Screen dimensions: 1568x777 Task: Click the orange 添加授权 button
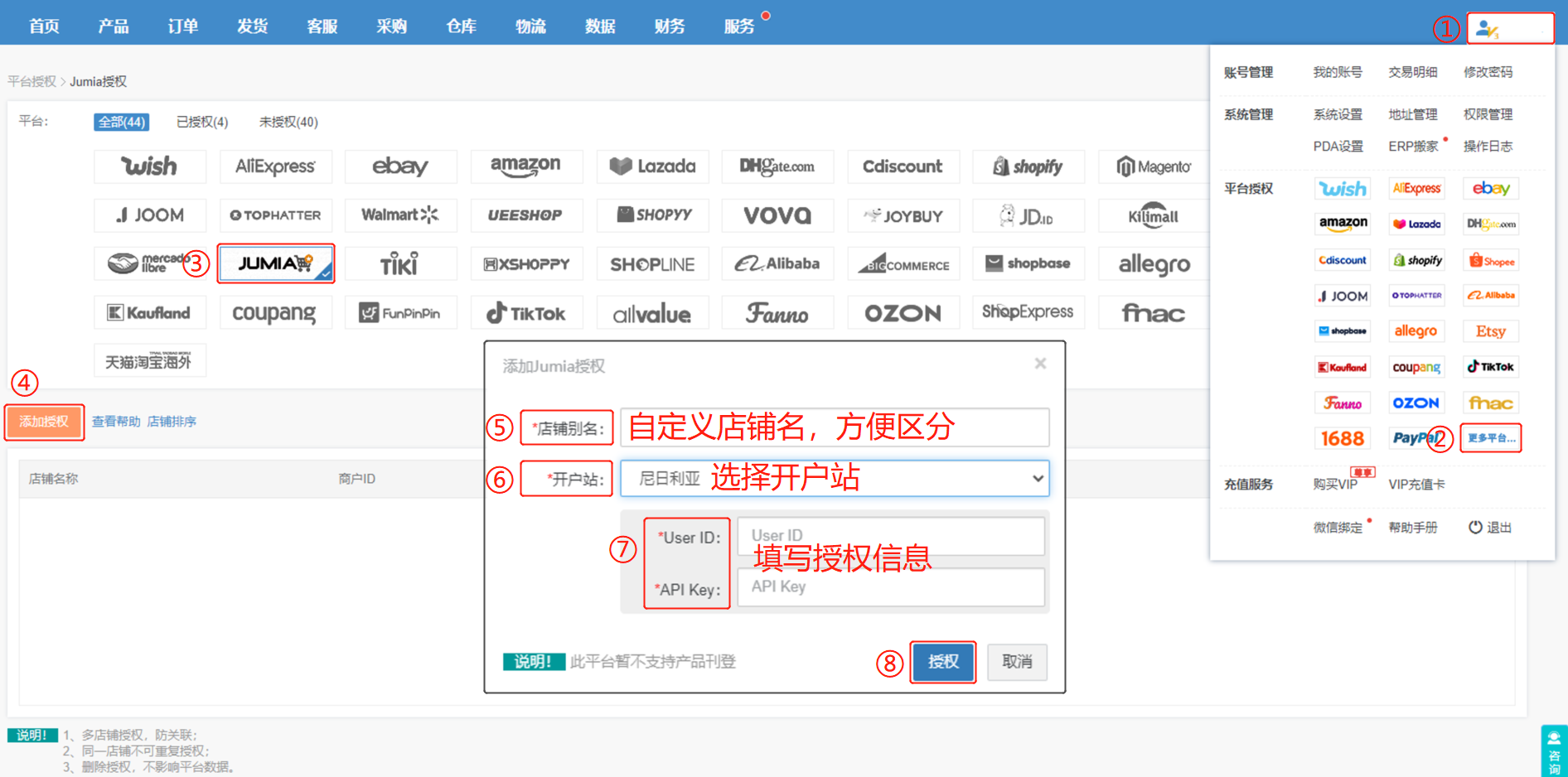tap(45, 422)
